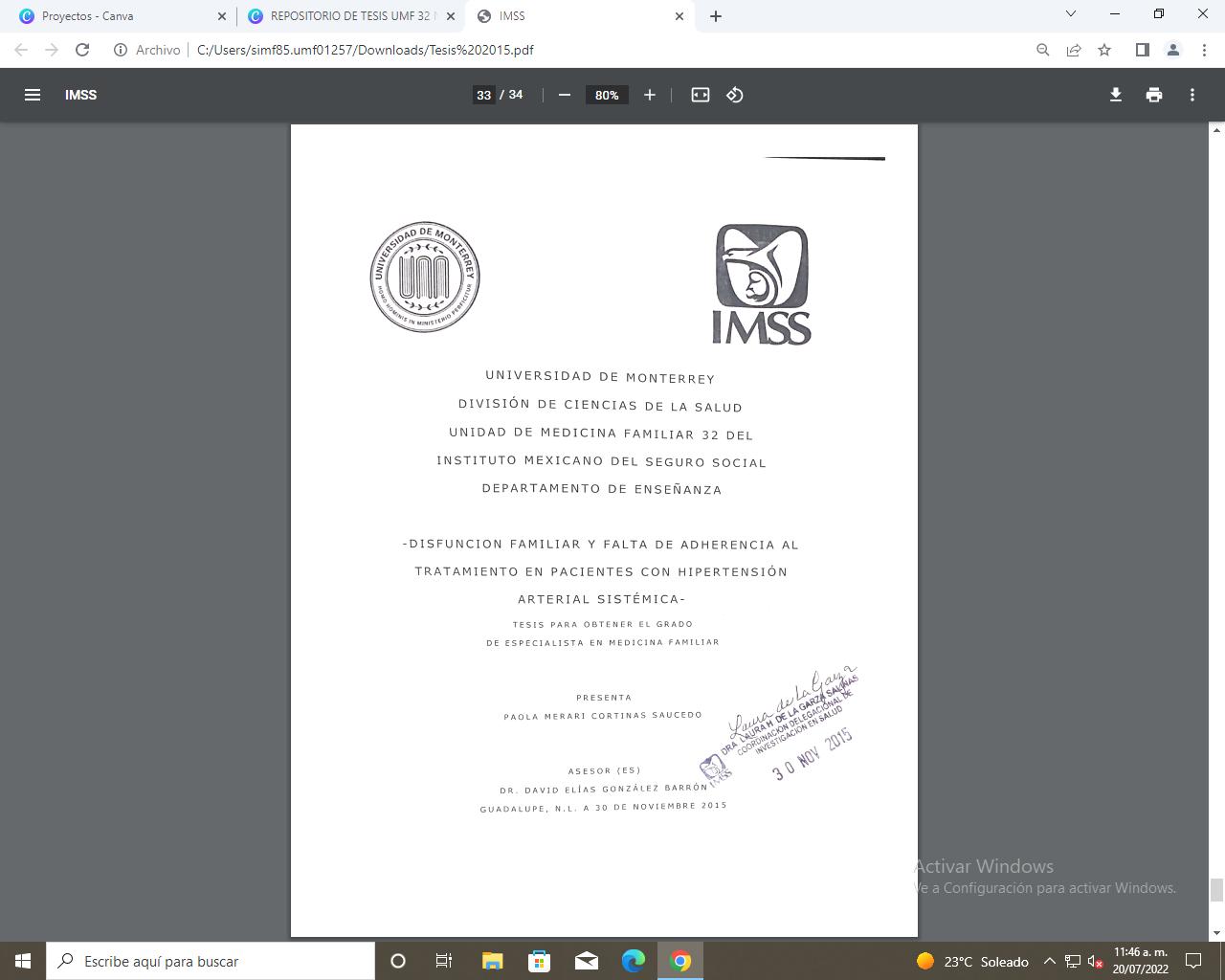The image size is (1225, 980).
Task: Click the fit to page icon
Action: (701, 95)
